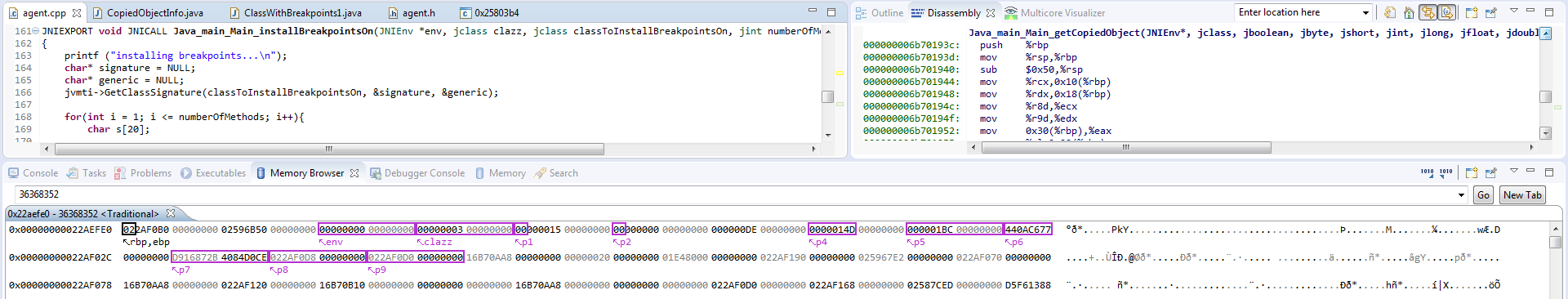
Task: Click Refresh View icon in Disassembly toolbar
Action: pos(1390,12)
